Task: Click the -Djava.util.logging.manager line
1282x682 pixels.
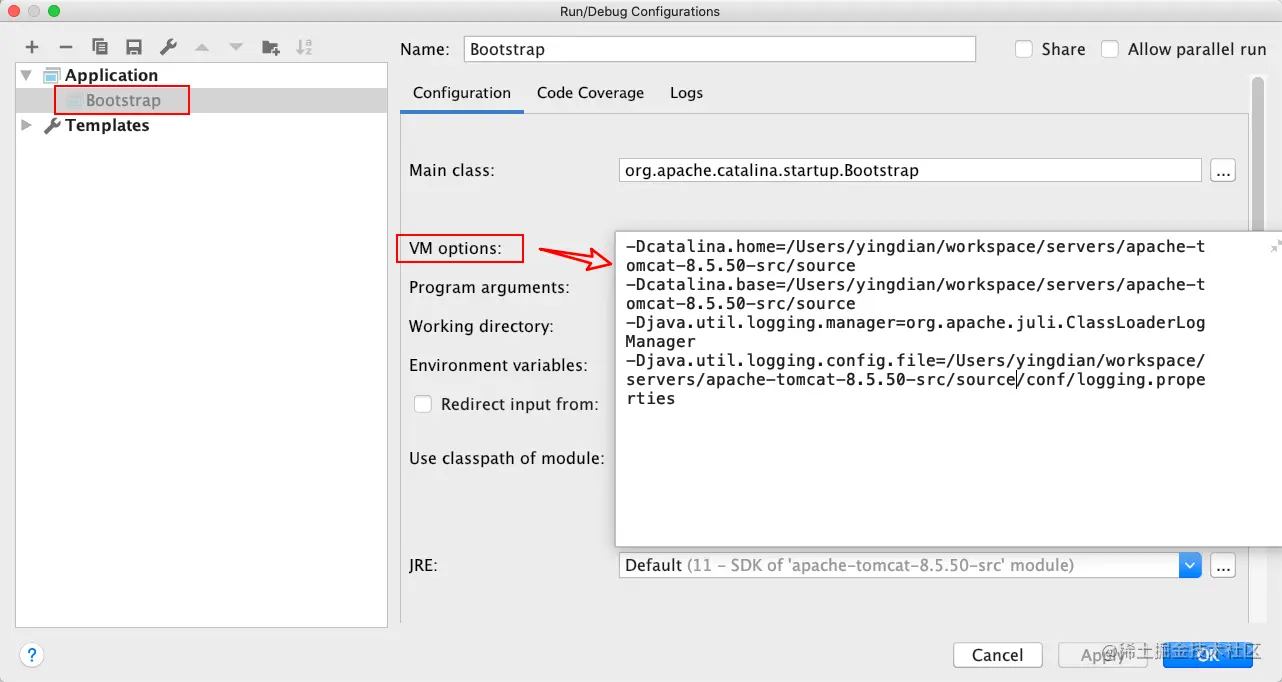Action: tap(915, 332)
